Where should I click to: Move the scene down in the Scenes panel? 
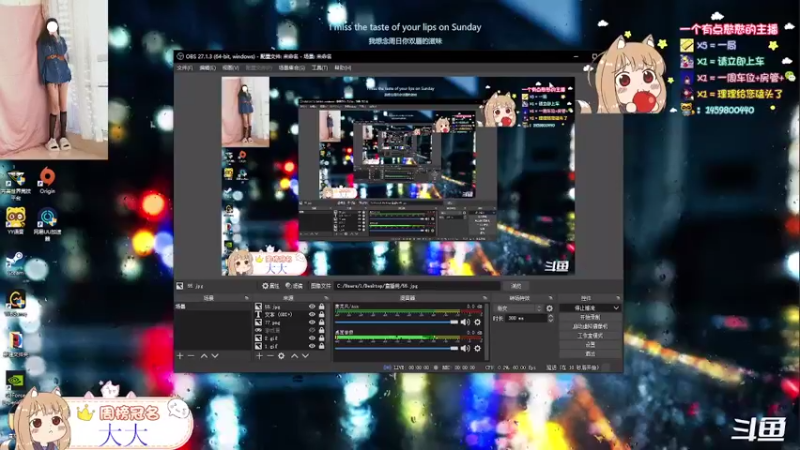pos(215,356)
